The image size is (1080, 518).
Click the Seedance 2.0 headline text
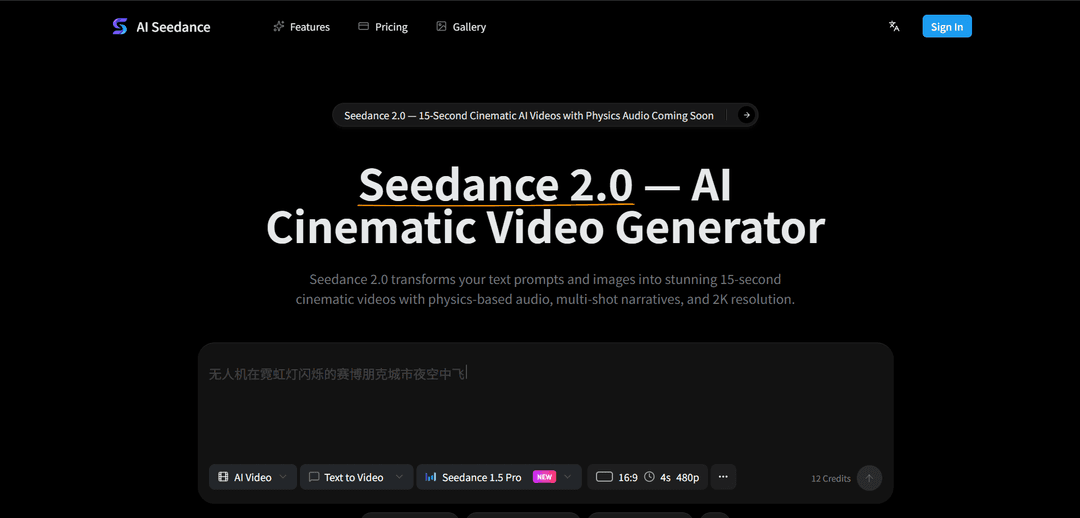[x=495, y=185]
